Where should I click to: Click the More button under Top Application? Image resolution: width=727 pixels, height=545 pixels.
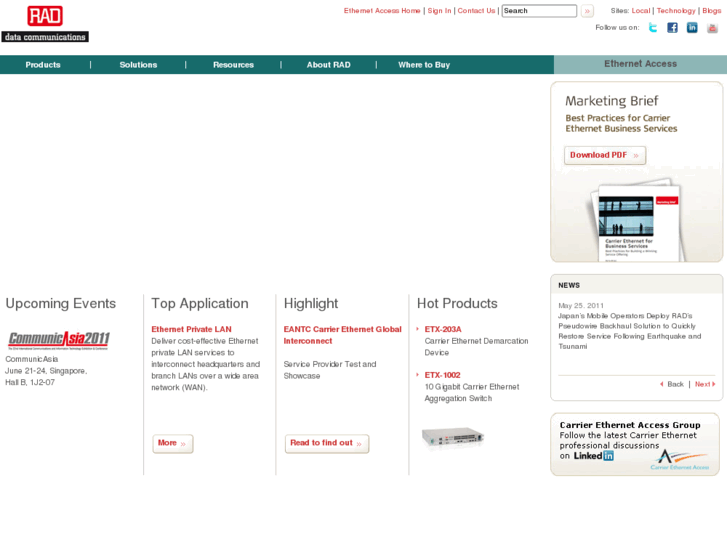pos(172,443)
